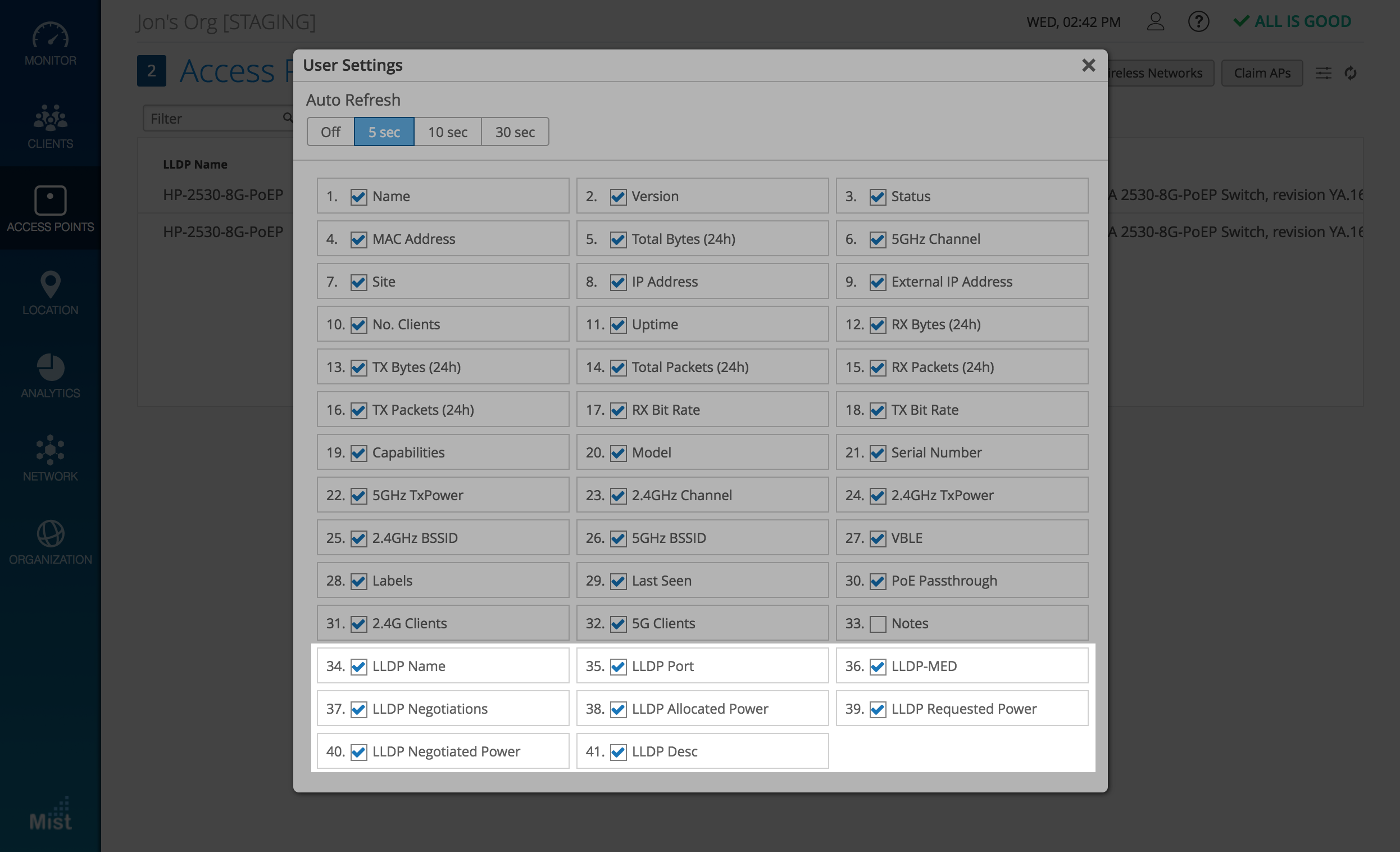Select 30 sec auto refresh

click(x=514, y=132)
